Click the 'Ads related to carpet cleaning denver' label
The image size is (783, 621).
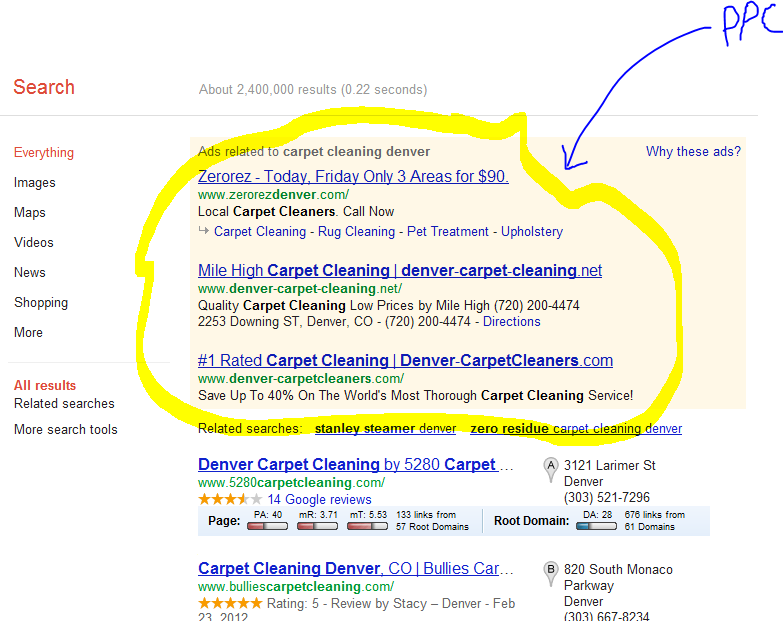coord(314,151)
